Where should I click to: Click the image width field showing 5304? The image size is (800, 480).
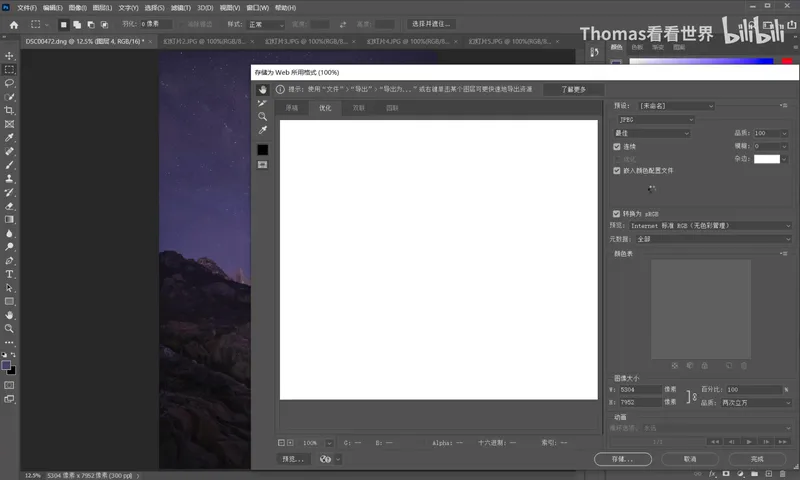pyautogui.click(x=640, y=390)
